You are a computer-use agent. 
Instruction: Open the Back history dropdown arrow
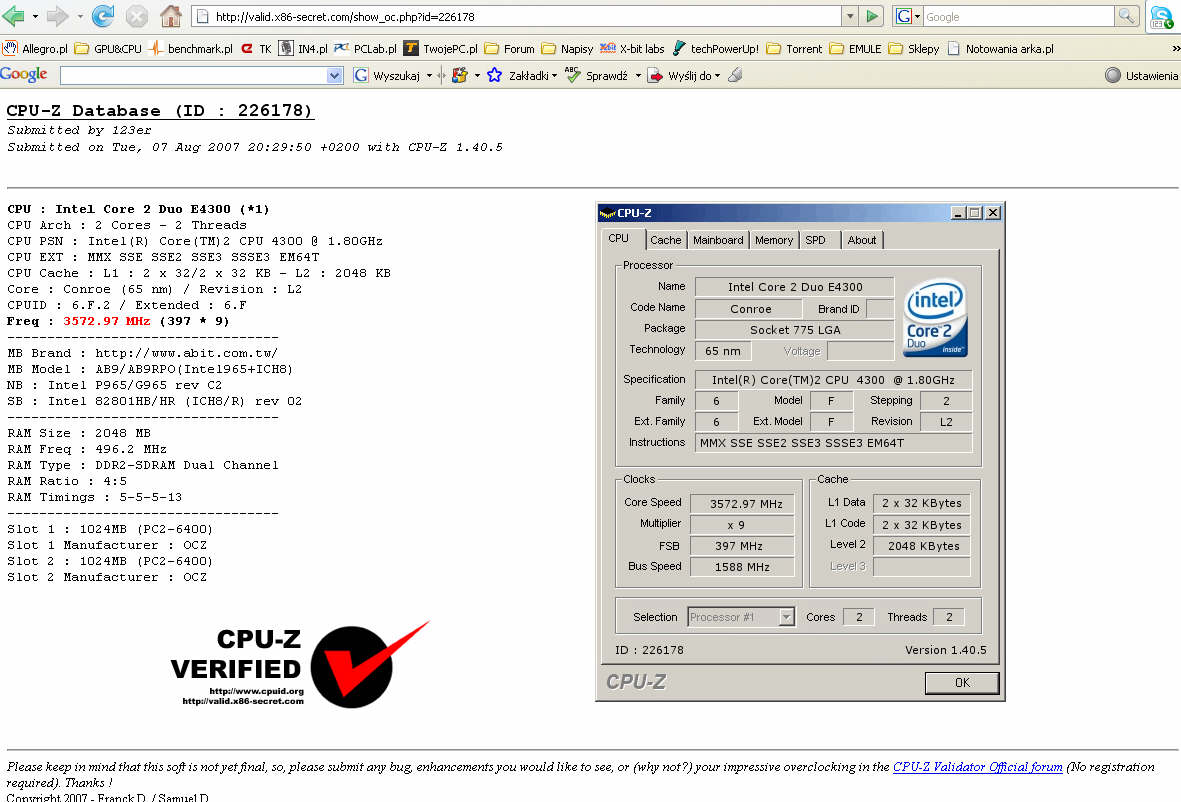(x=35, y=16)
